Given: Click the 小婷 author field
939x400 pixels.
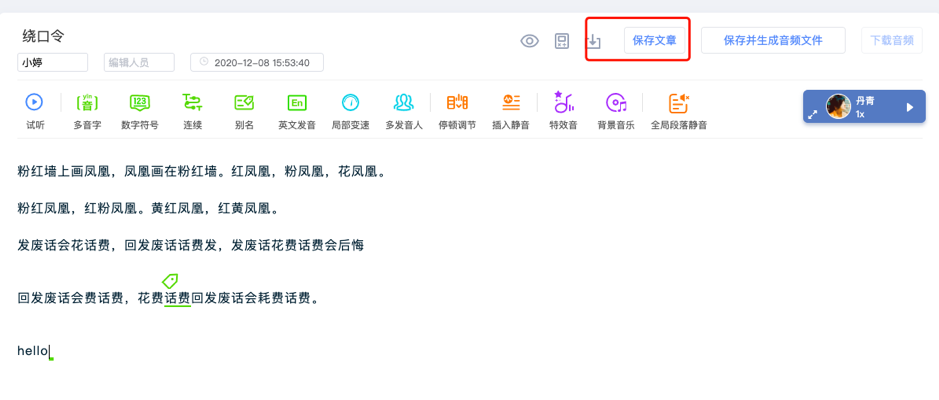Looking at the screenshot, I should tap(53, 62).
